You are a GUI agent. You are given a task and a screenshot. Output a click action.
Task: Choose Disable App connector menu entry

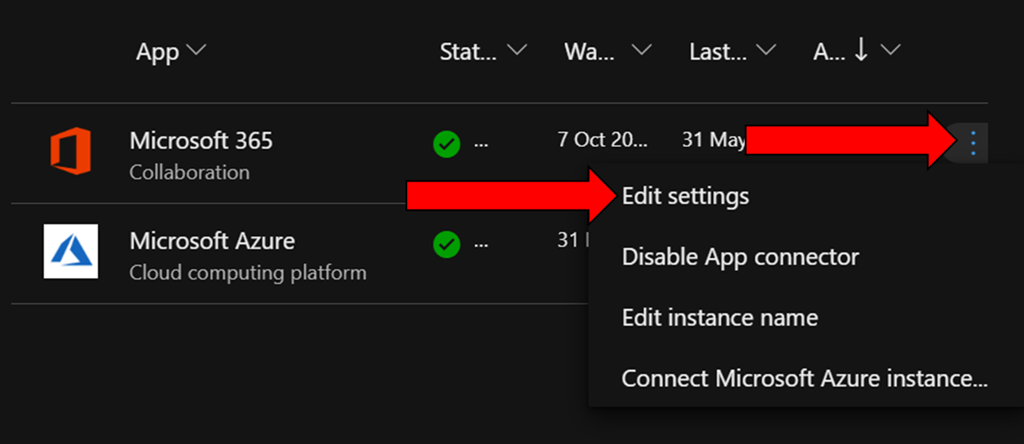click(x=740, y=257)
